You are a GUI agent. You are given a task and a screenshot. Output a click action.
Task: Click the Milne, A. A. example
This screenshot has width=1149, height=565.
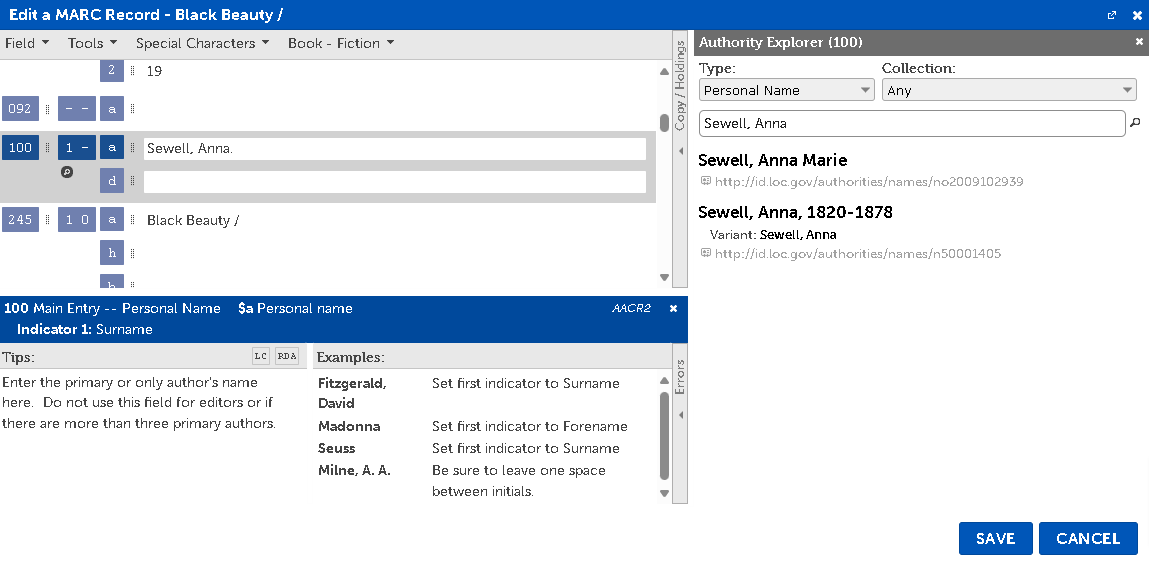pyautogui.click(x=355, y=470)
